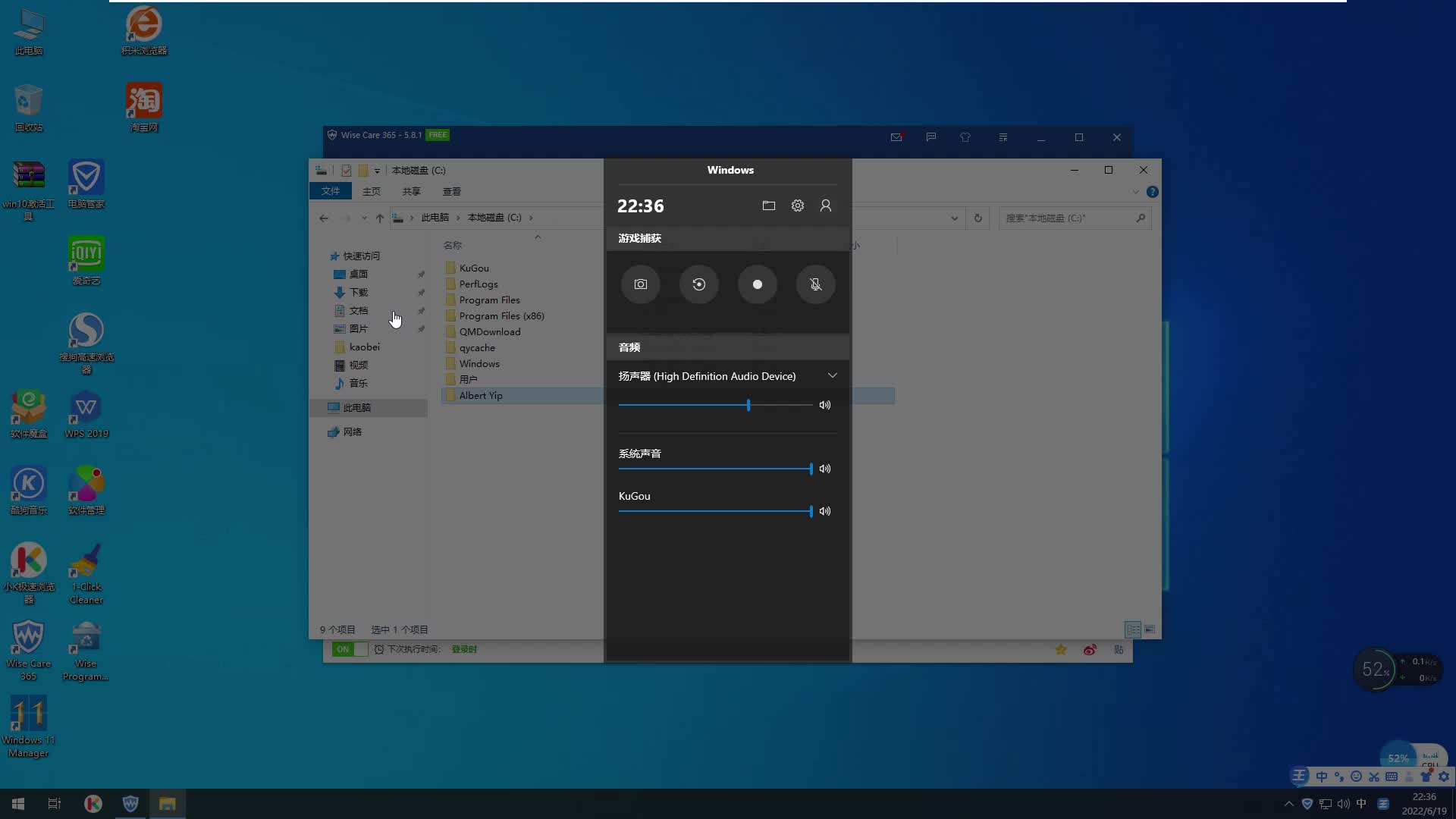The height and width of the screenshot is (819, 1456).
Task: Open the 文件 ribbon tab
Action: coord(330,191)
